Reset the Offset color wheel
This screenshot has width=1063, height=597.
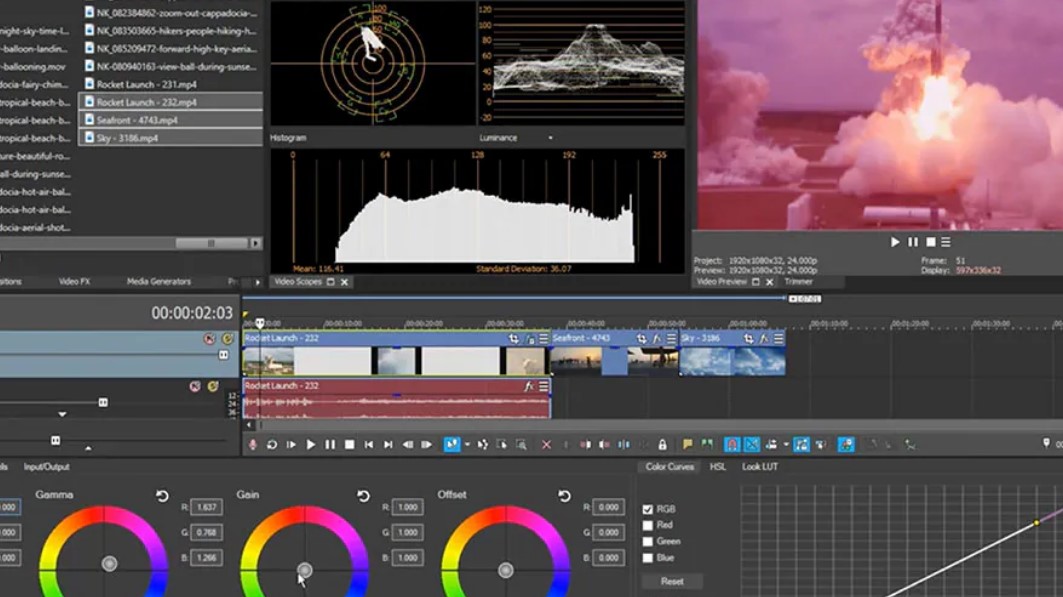click(x=565, y=496)
